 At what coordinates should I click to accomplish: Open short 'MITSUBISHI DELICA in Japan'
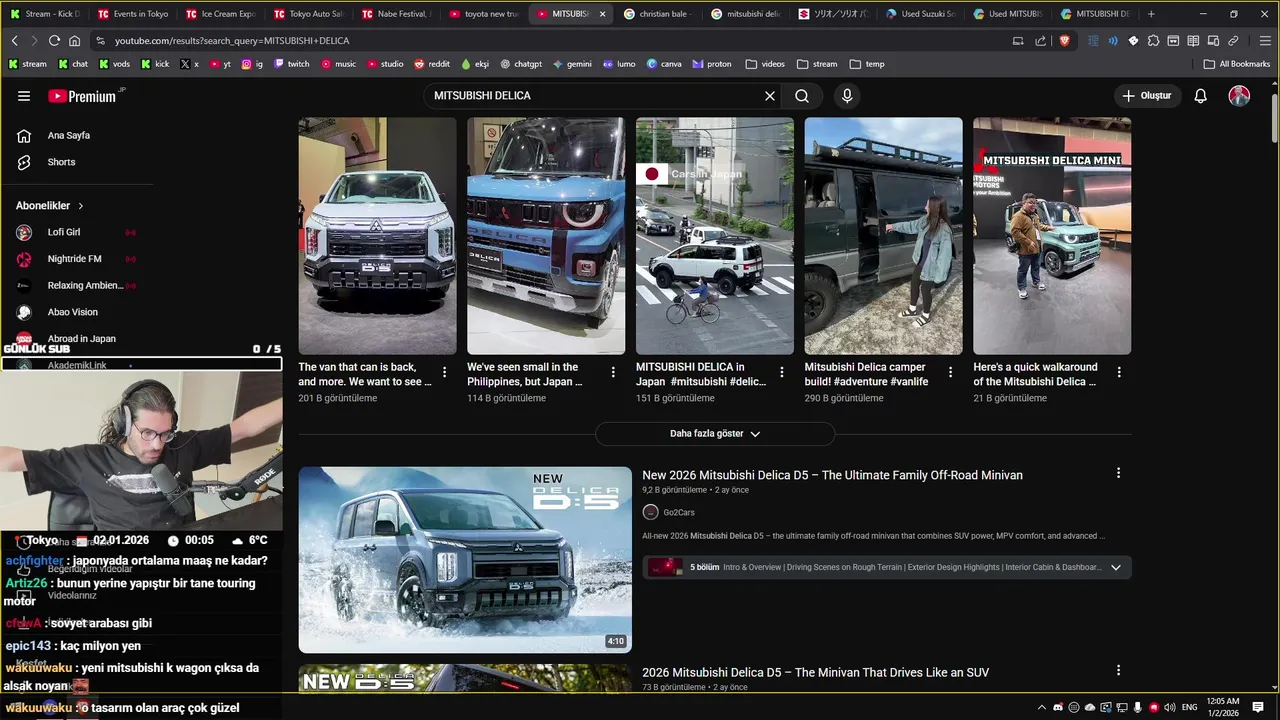715,236
